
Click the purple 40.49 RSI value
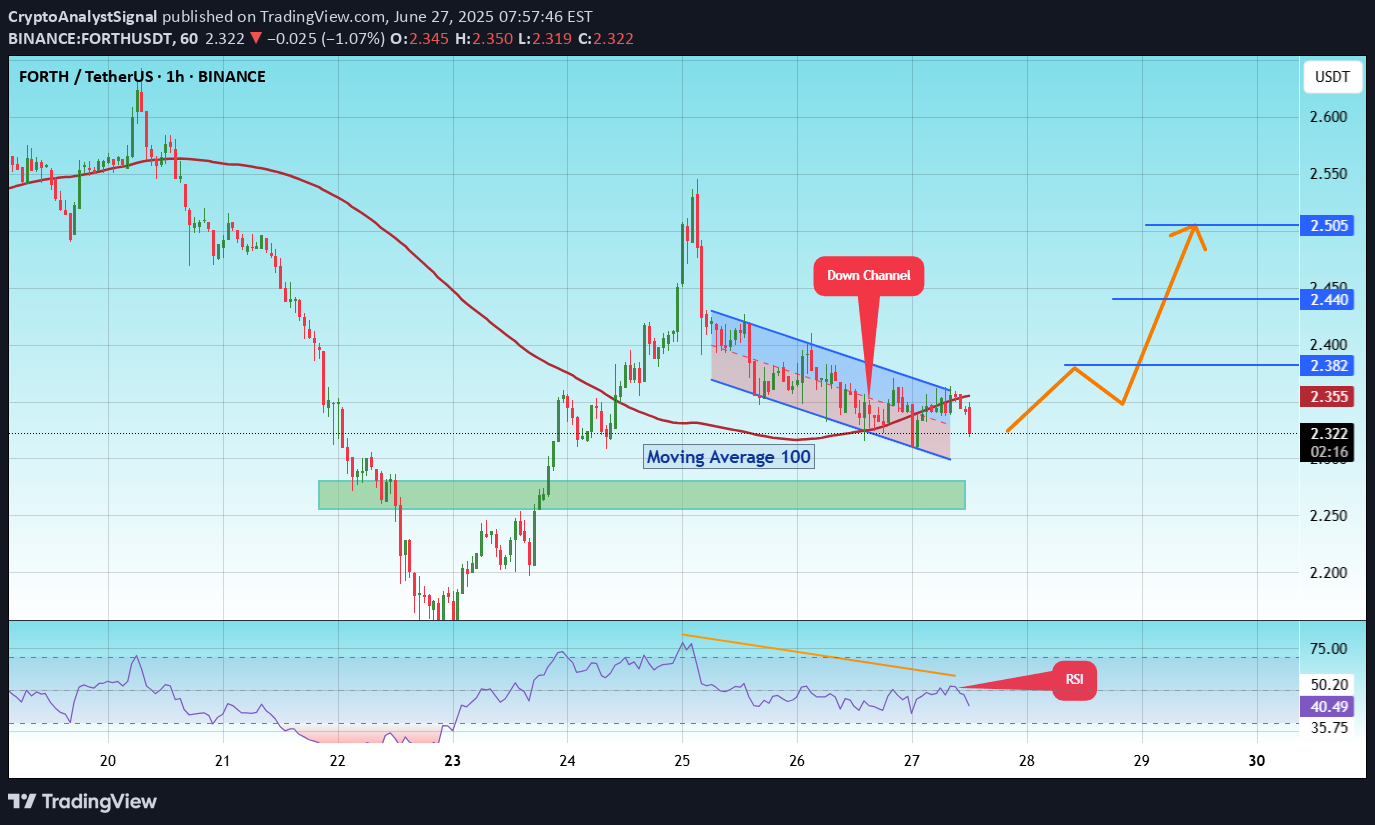[x=1326, y=706]
